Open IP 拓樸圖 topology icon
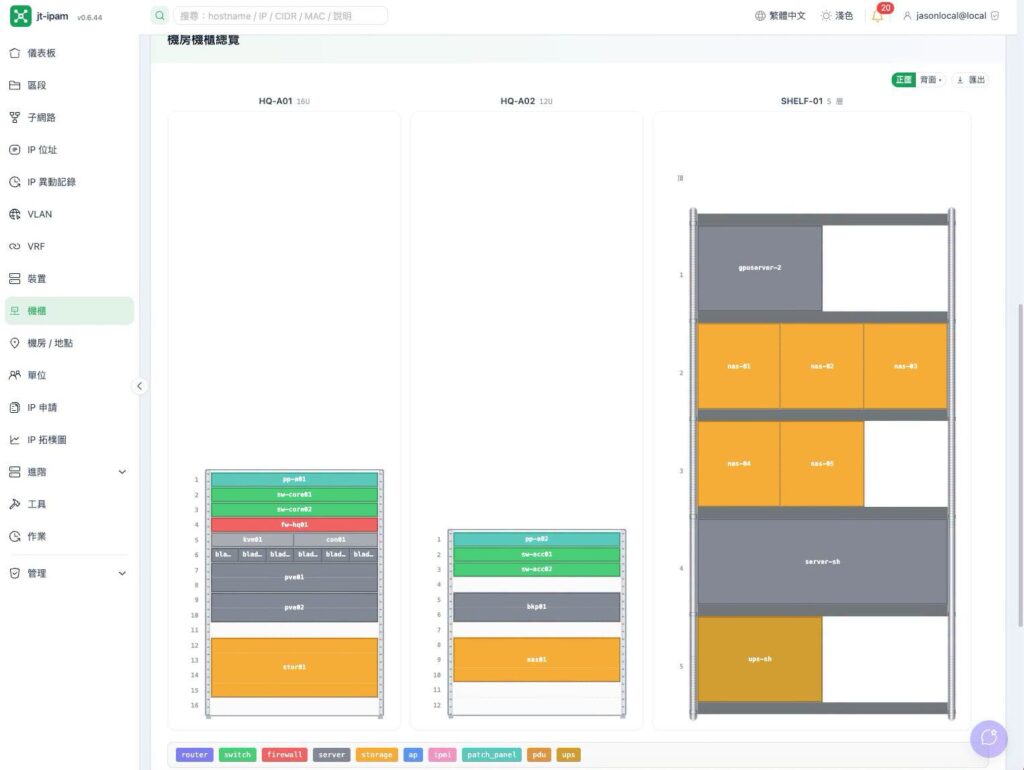Screen dimensions: 1024x770 pos(15,440)
